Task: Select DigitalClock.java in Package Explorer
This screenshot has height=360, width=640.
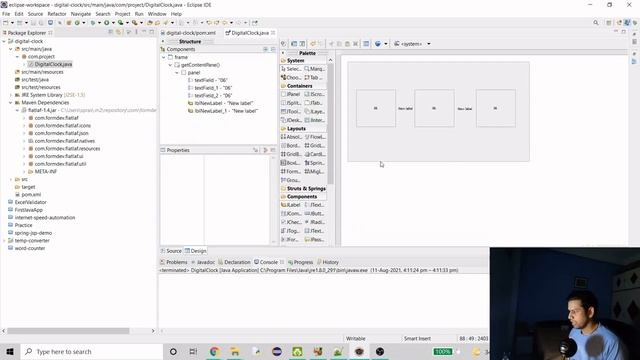Action: click(50, 64)
